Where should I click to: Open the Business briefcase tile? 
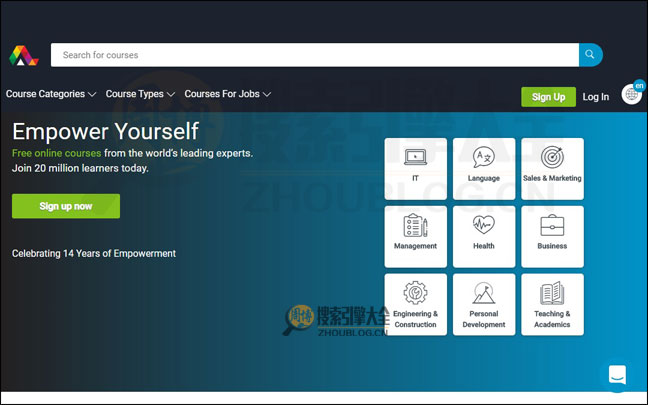[x=552, y=236]
